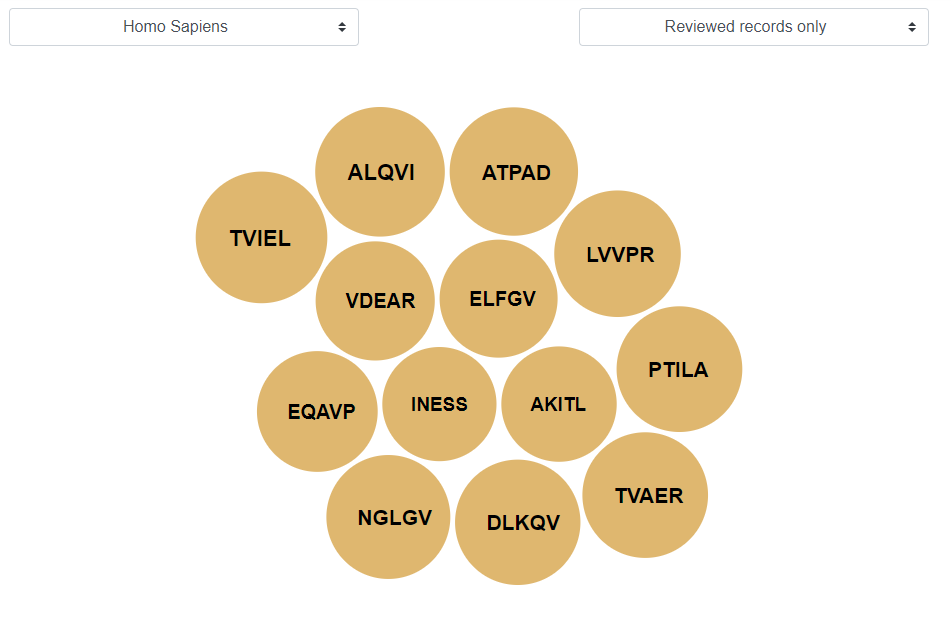The height and width of the screenshot is (640, 952).
Task: Choose the LVVPR bubble
Action: tap(617, 254)
